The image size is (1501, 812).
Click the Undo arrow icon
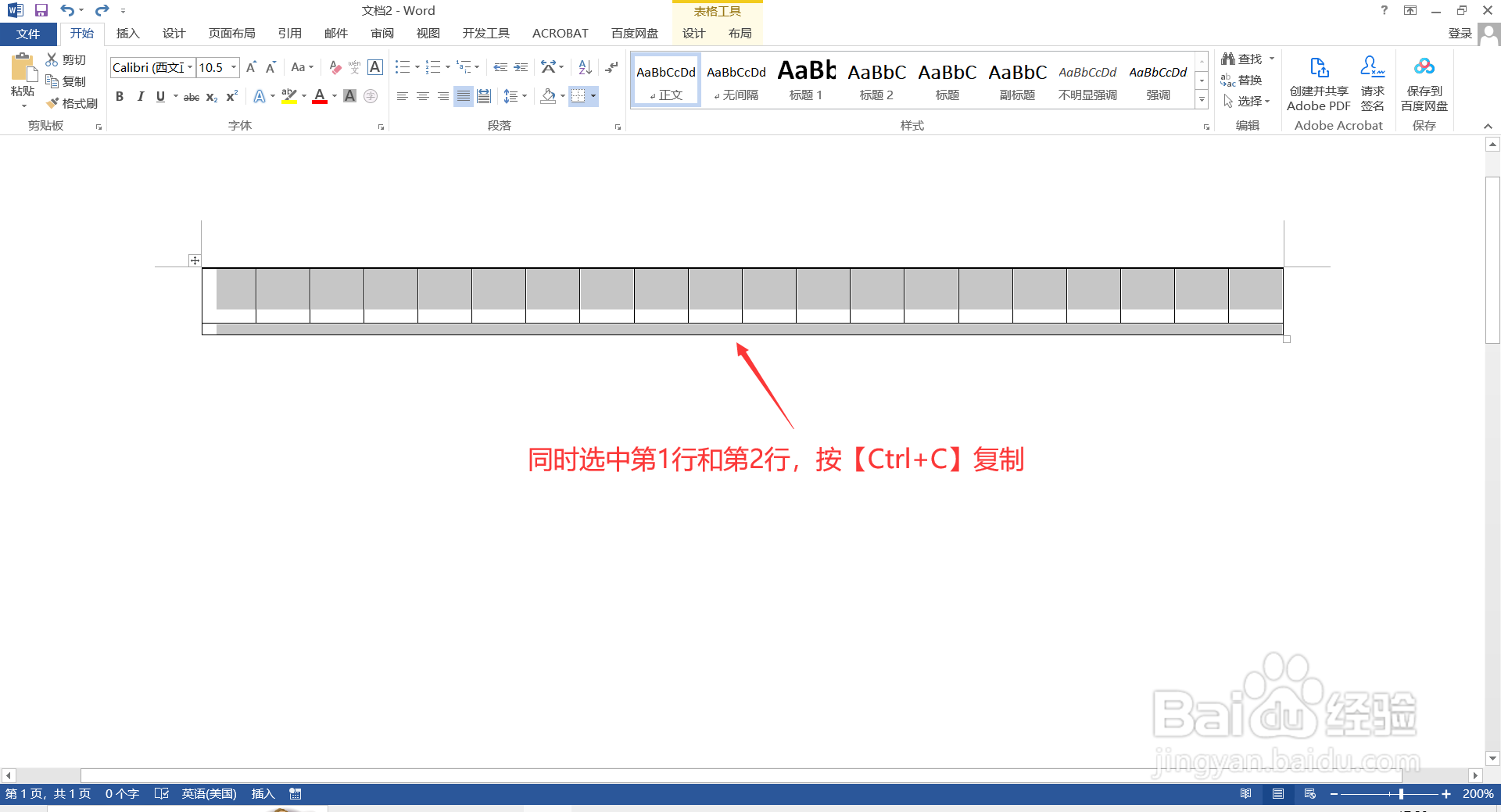tap(67, 10)
